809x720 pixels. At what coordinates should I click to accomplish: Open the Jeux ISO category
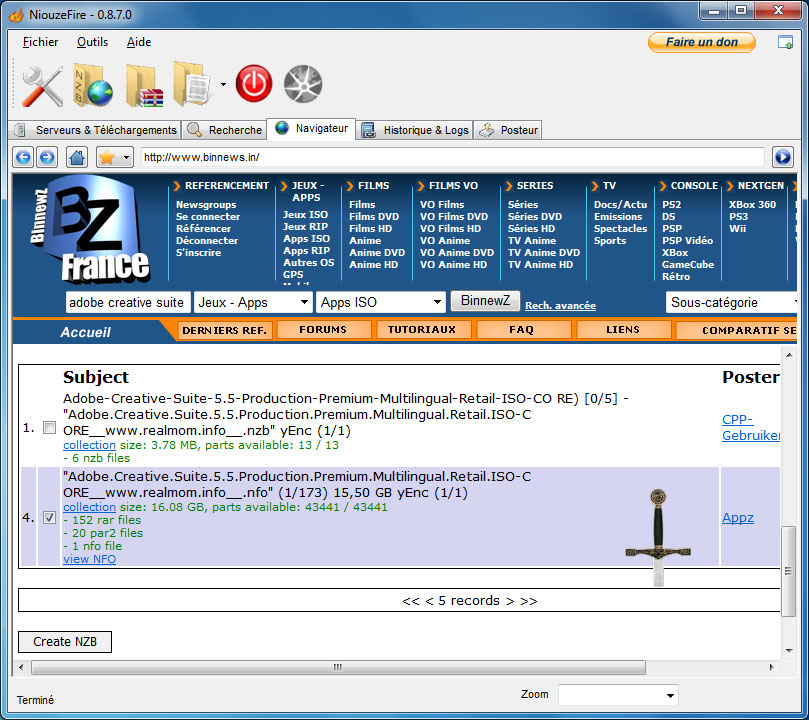tap(305, 215)
